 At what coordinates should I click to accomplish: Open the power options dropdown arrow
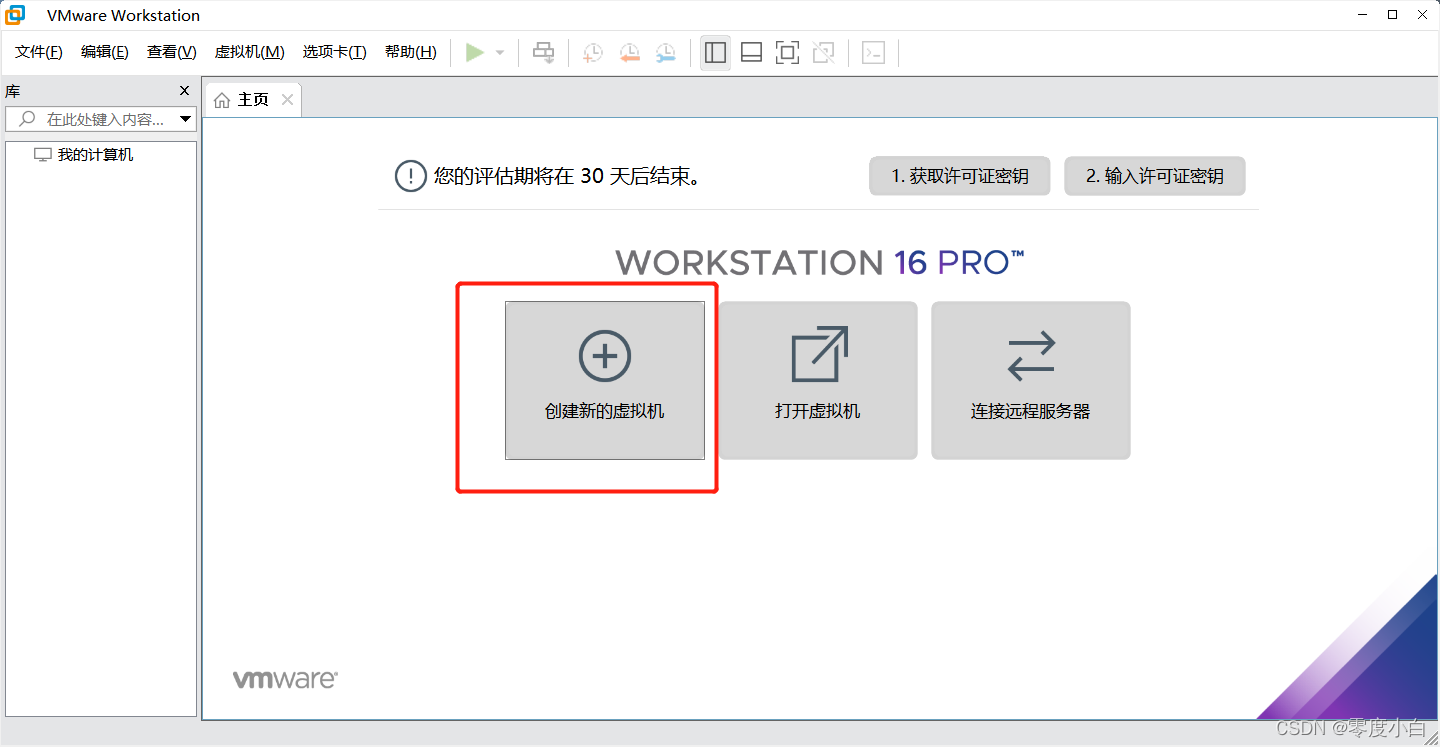pyautogui.click(x=500, y=53)
